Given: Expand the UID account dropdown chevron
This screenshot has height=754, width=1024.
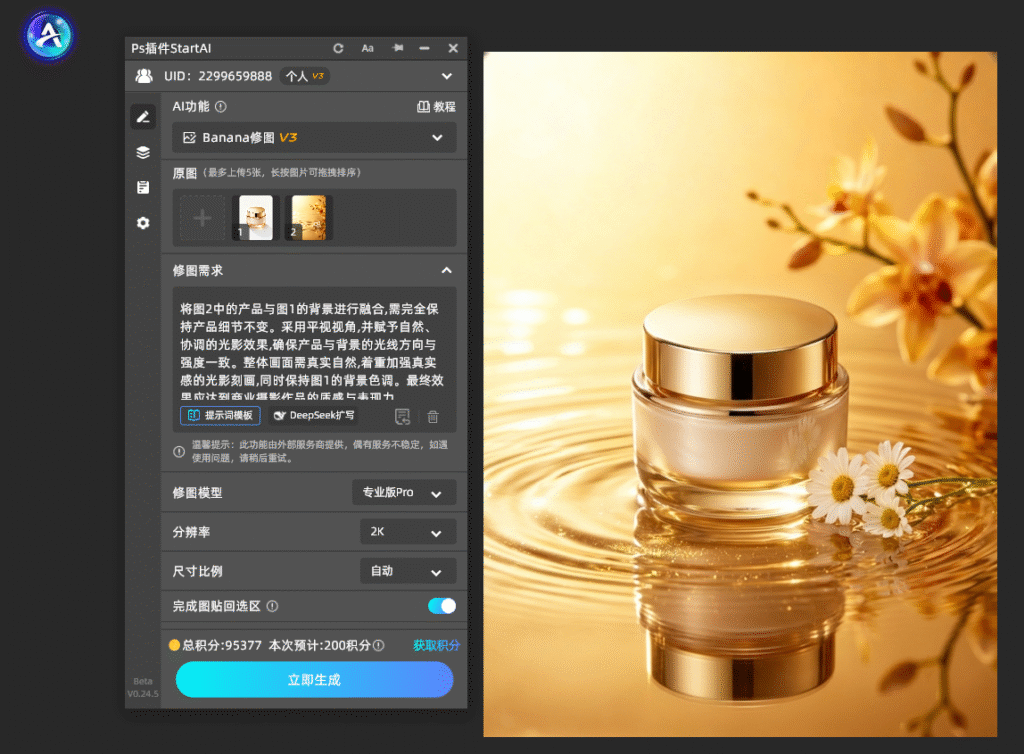Looking at the screenshot, I should tap(447, 76).
